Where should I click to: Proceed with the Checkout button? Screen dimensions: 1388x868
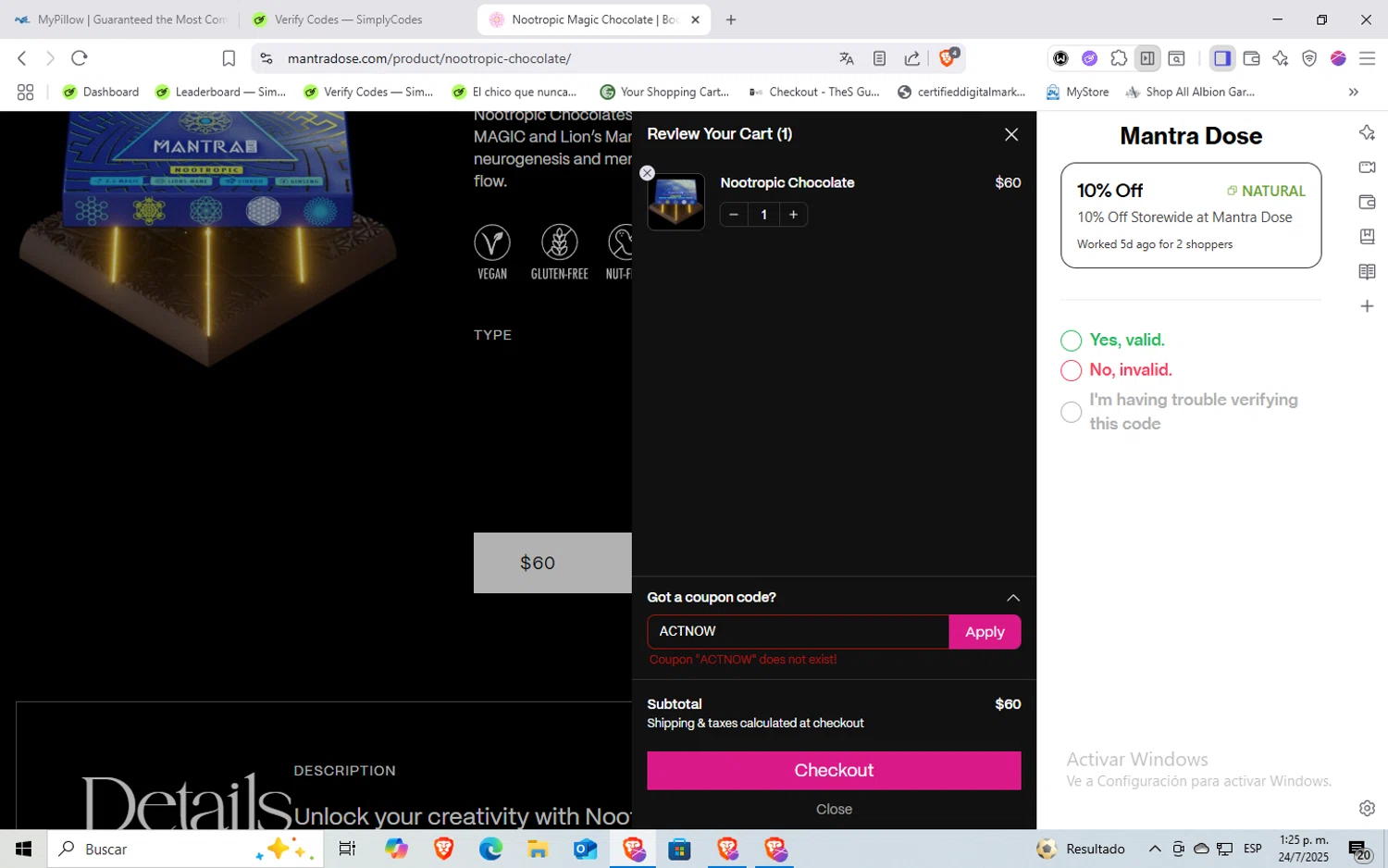click(x=834, y=770)
